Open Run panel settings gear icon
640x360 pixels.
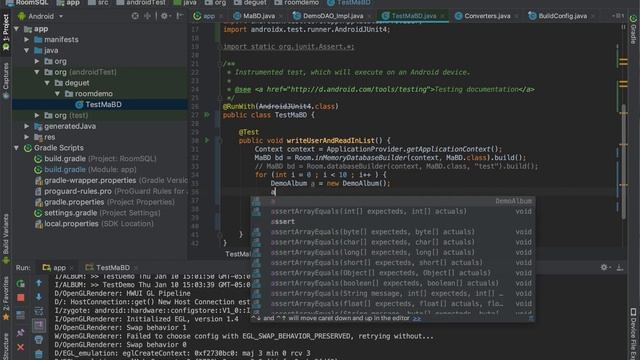[x=604, y=267]
